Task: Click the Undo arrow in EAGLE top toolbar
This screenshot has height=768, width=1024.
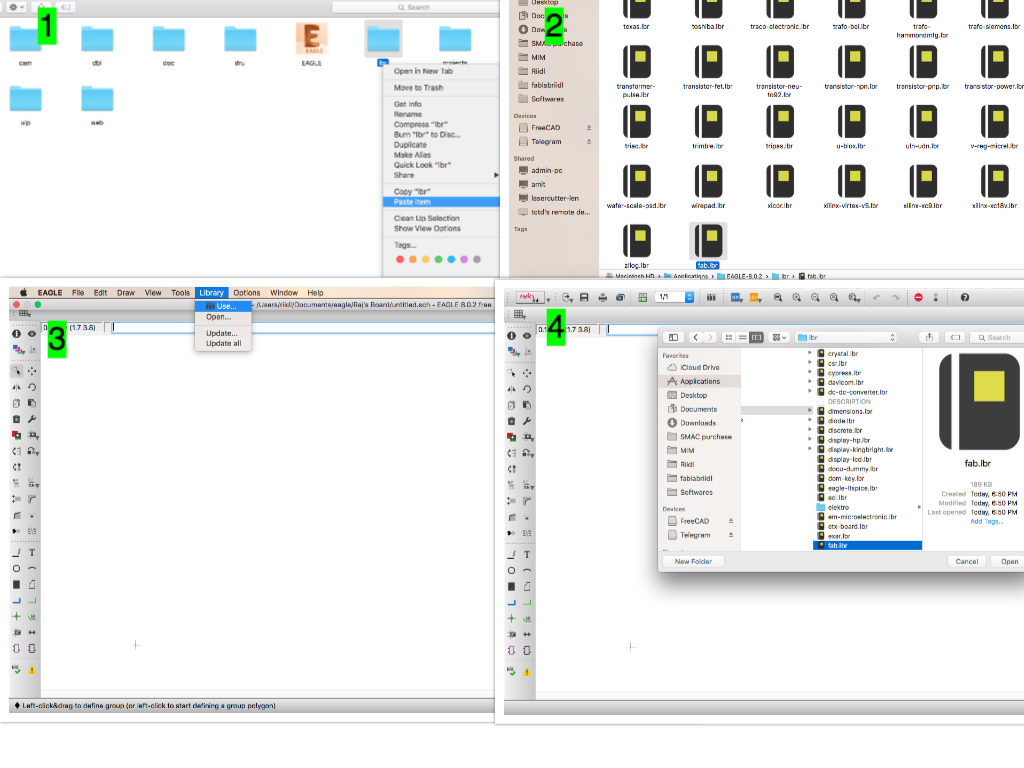Action: (x=876, y=298)
